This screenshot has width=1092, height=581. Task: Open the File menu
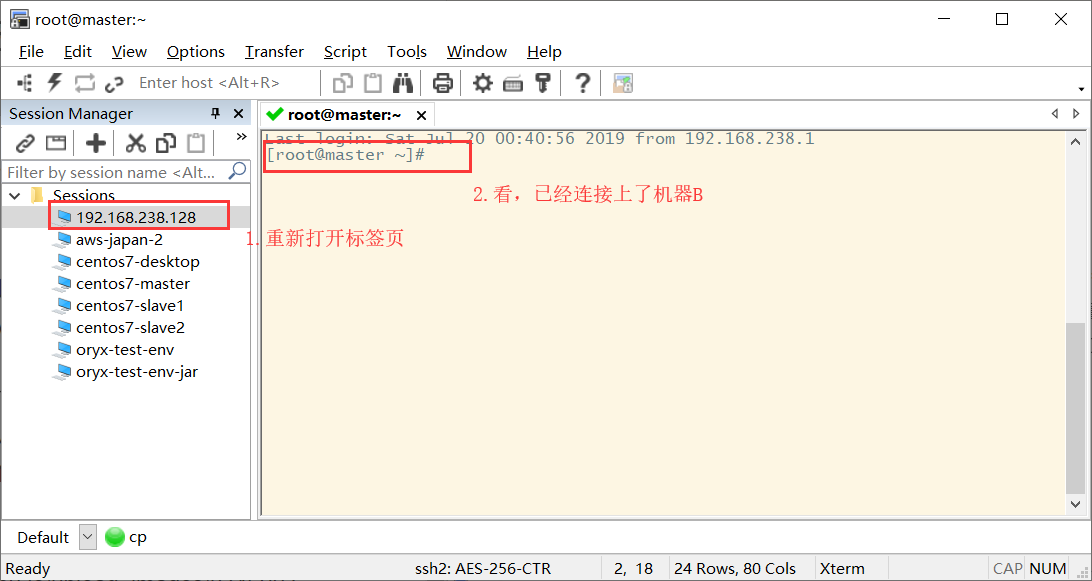coord(31,52)
